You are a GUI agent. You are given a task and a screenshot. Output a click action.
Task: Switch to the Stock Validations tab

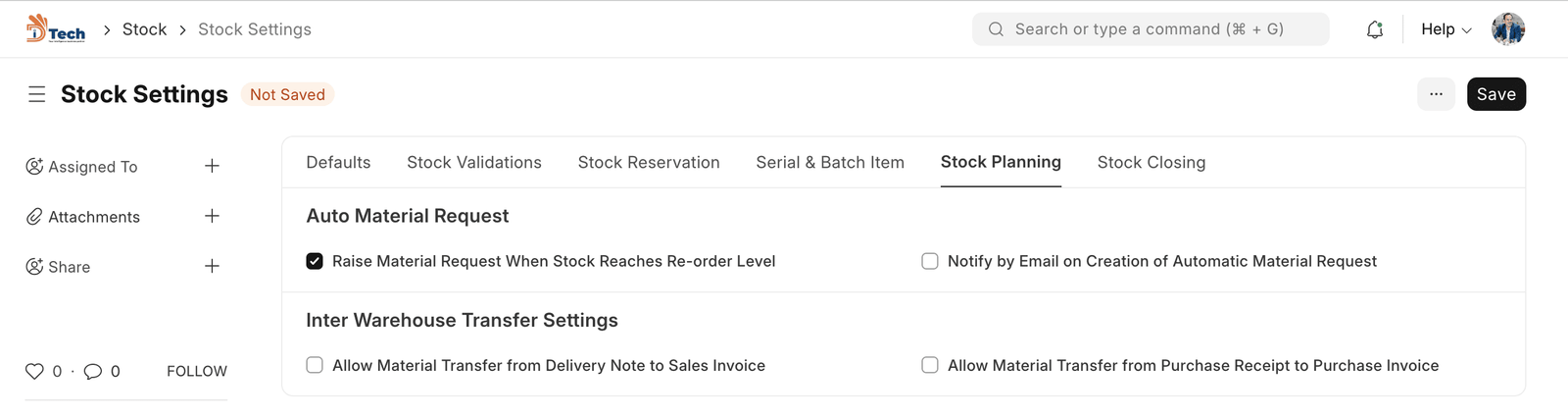point(474,163)
